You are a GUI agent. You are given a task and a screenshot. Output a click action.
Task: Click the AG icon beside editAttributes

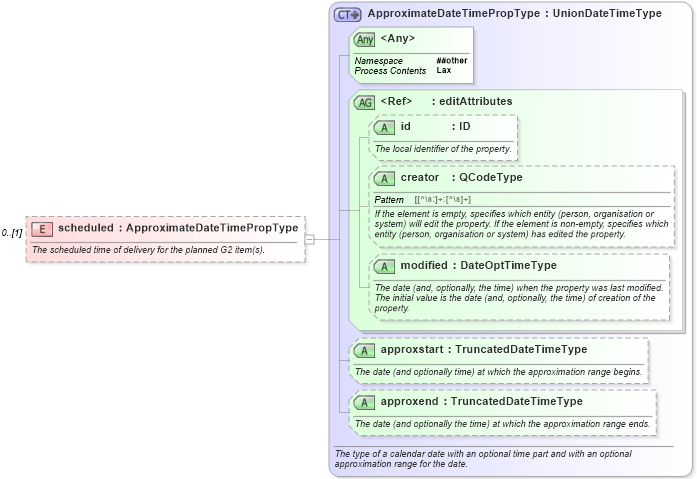pyautogui.click(x=365, y=103)
